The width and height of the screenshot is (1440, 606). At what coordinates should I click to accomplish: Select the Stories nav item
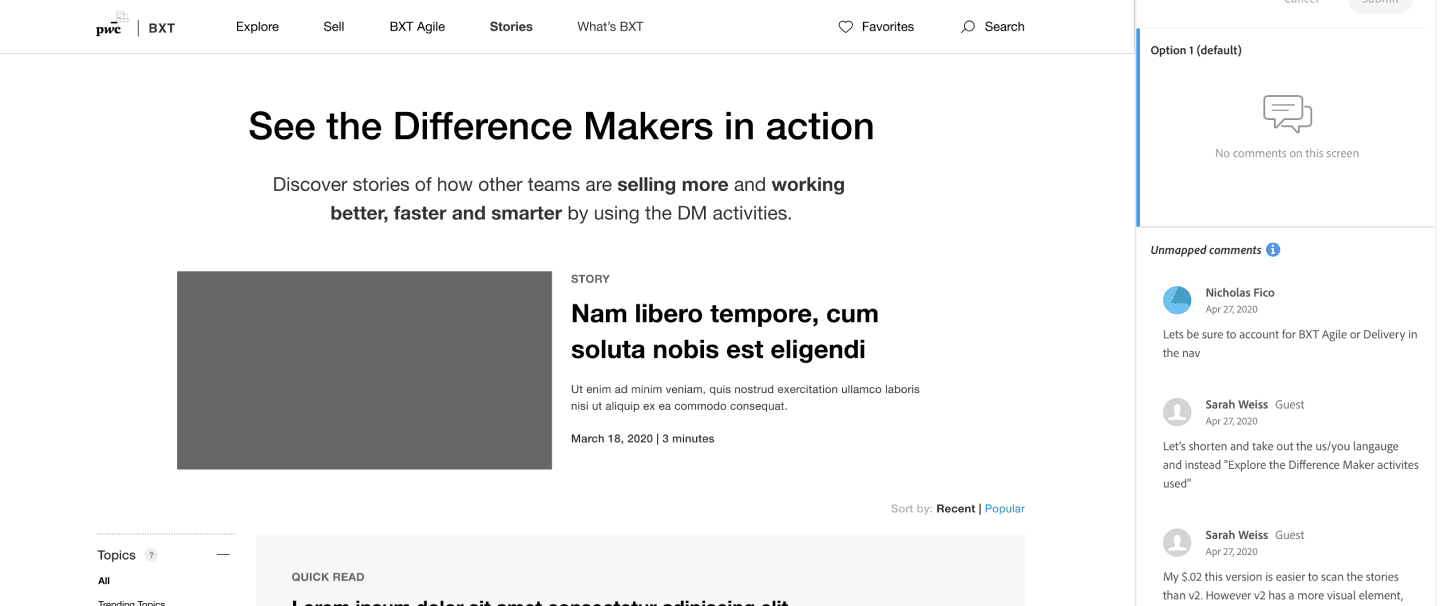click(x=511, y=27)
